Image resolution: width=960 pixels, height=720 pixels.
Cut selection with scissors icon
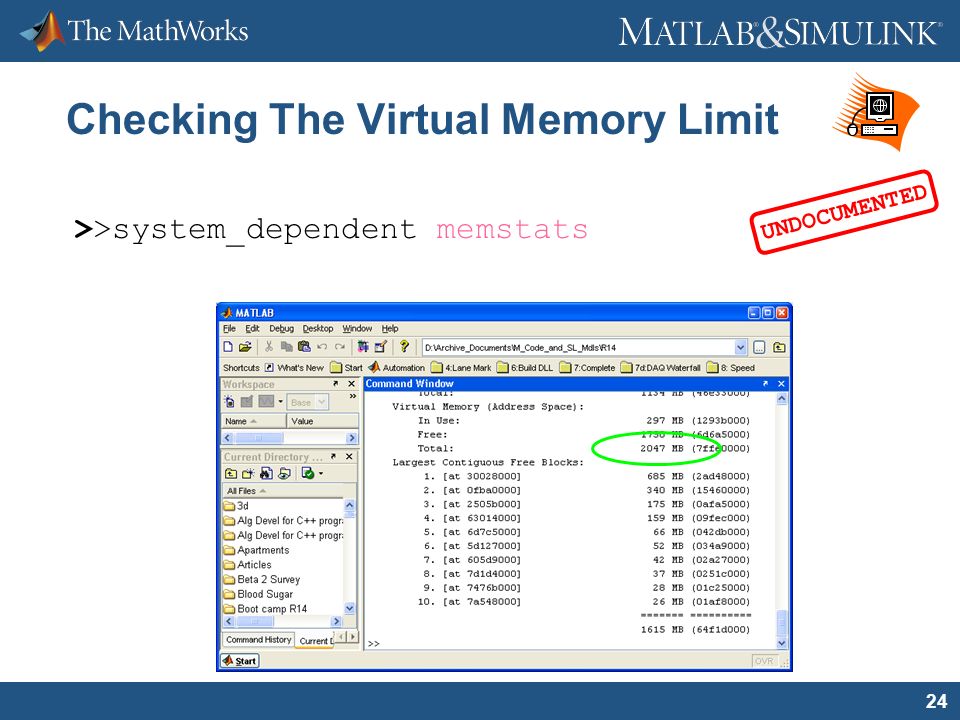point(268,347)
